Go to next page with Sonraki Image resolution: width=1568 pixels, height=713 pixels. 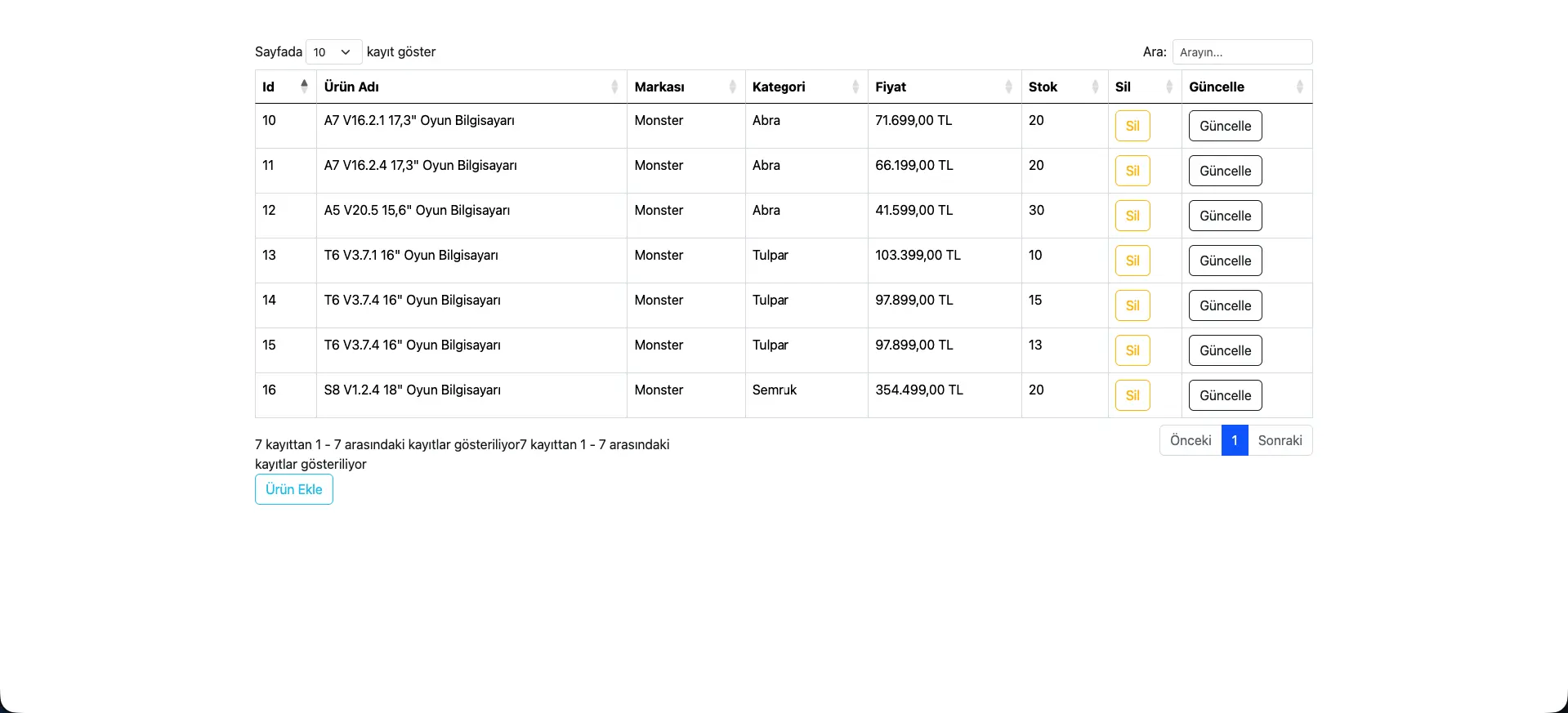pyautogui.click(x=1280, y=440)
